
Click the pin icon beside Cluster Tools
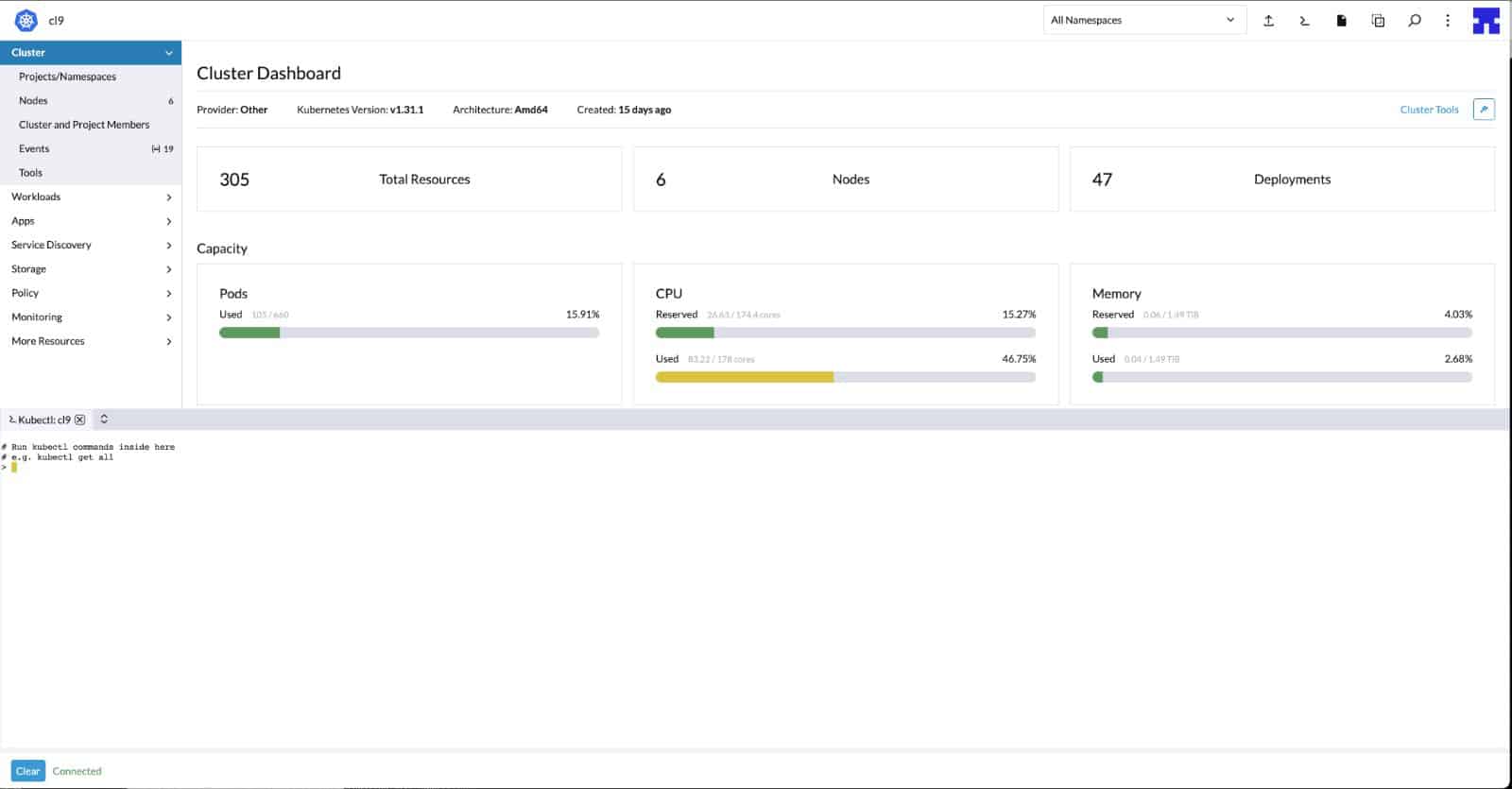coord(1484,110)
